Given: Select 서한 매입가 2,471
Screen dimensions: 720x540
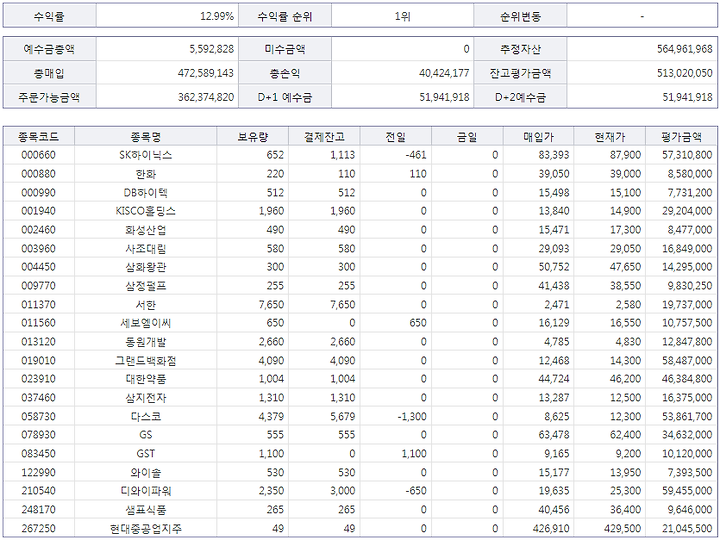Looking at the screenshot, I should click(557, 304).
